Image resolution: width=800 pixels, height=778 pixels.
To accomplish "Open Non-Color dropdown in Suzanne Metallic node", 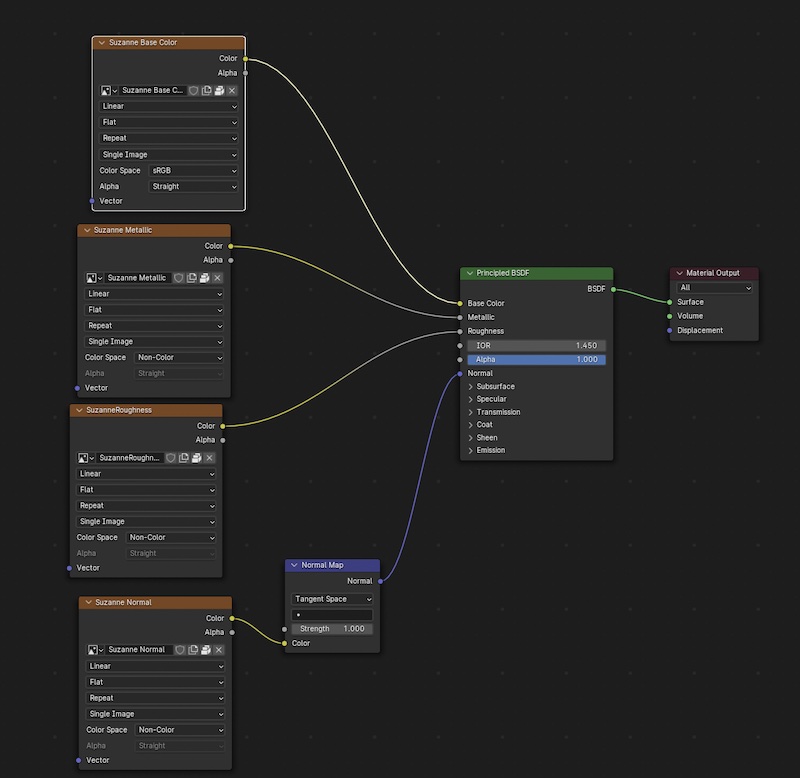I will 179,358.
